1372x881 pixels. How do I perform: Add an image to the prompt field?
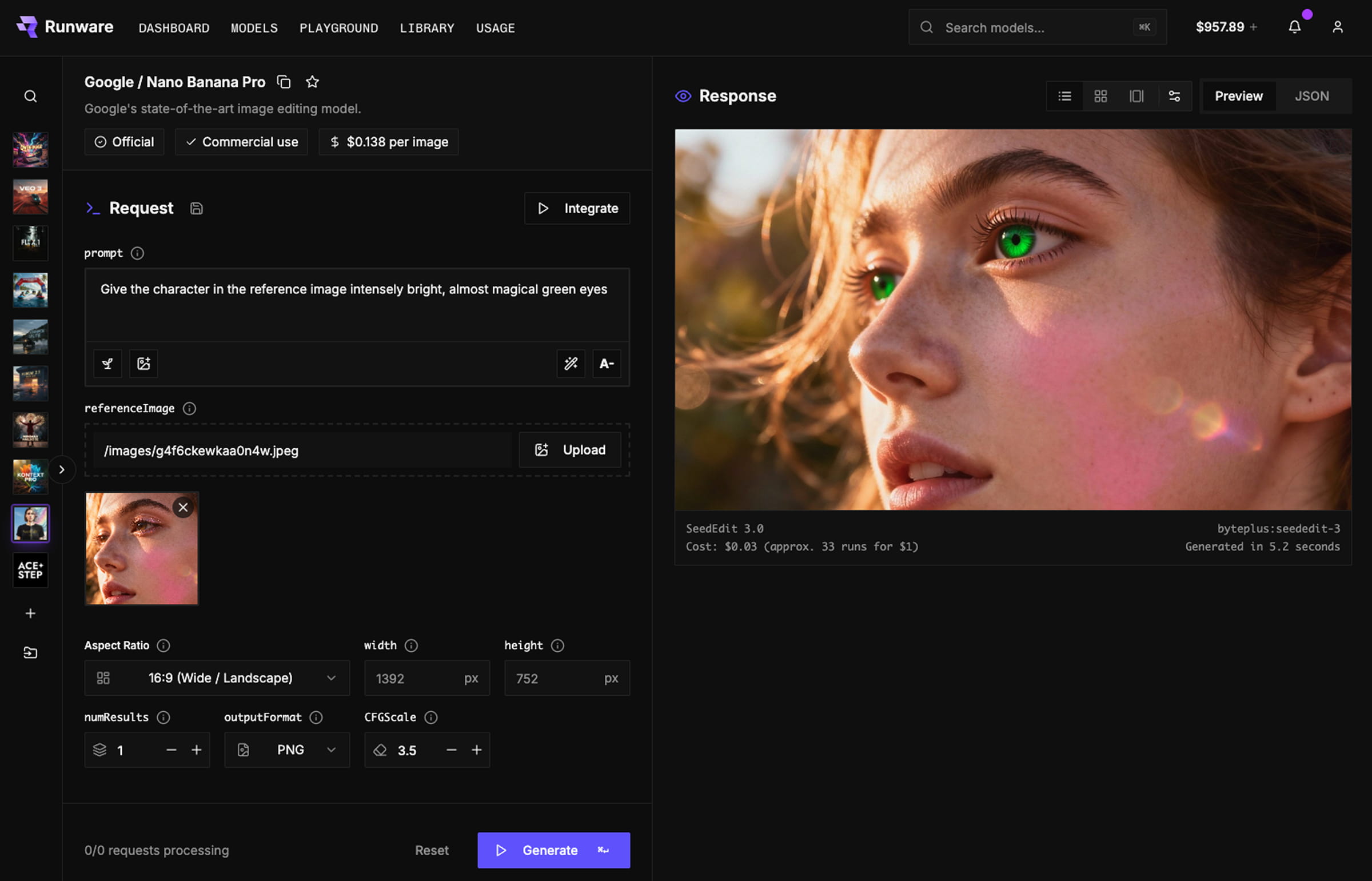point(143,363)
